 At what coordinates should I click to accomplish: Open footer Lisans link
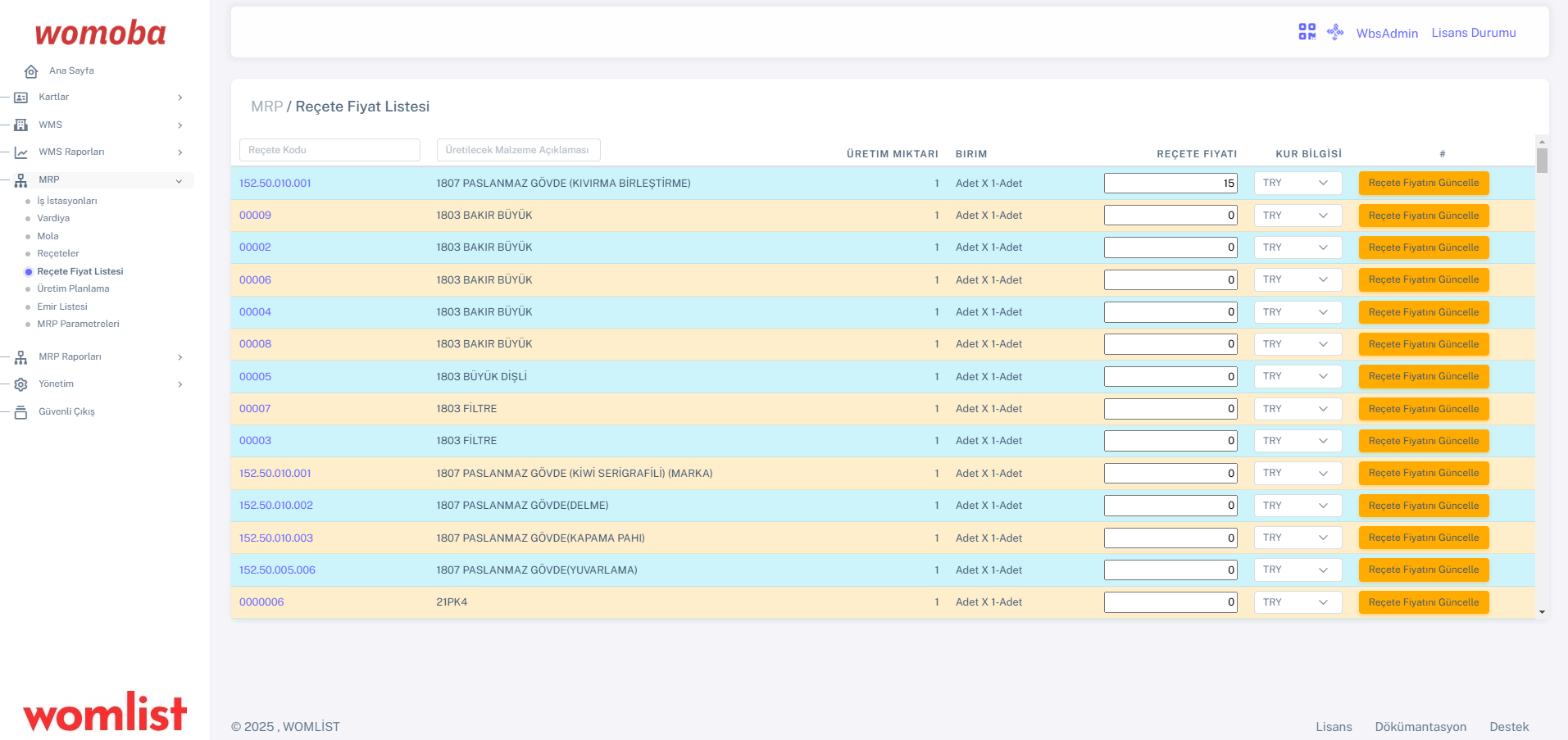[x=1334, y=727]
